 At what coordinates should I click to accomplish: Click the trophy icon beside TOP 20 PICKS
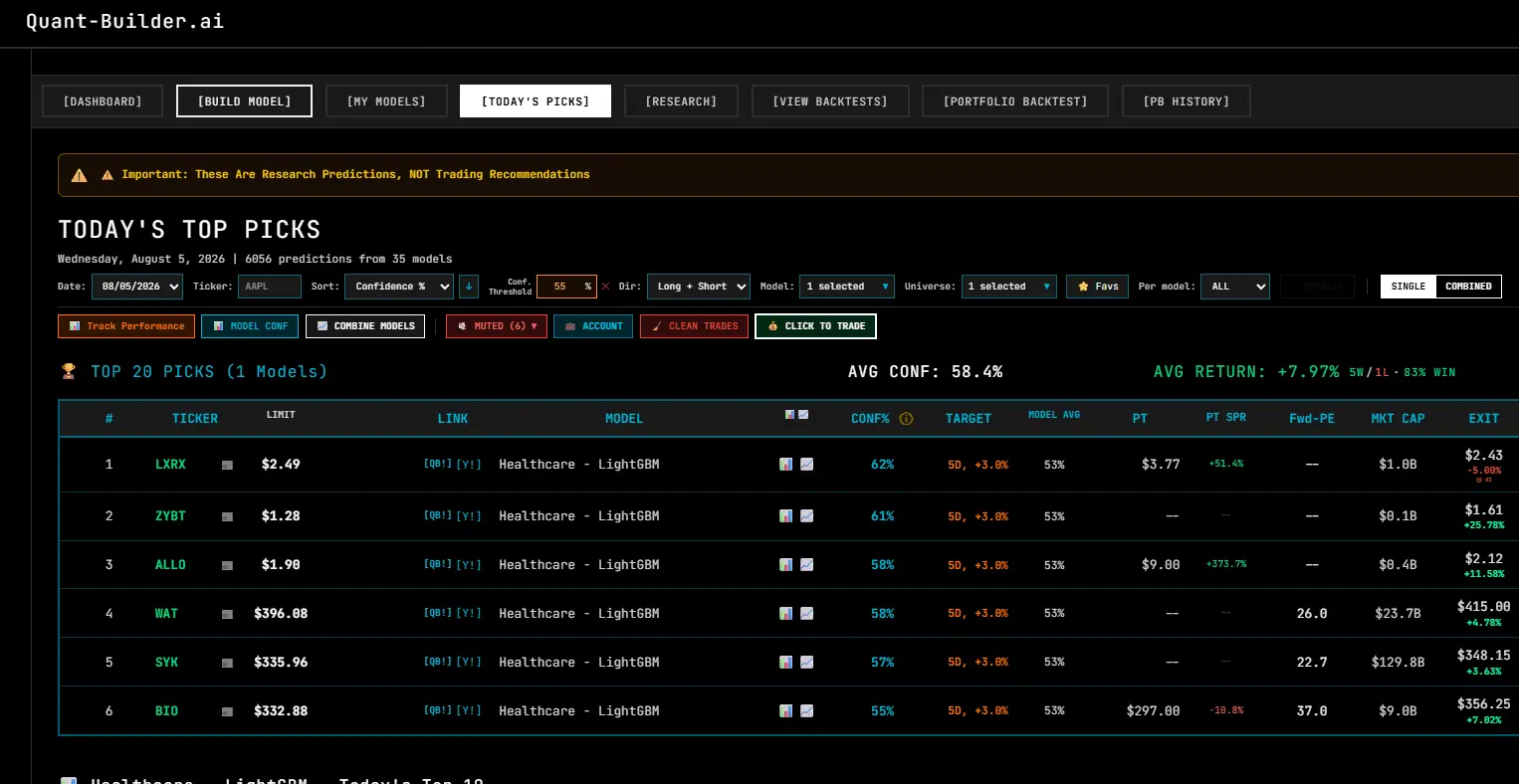(69, 371)
